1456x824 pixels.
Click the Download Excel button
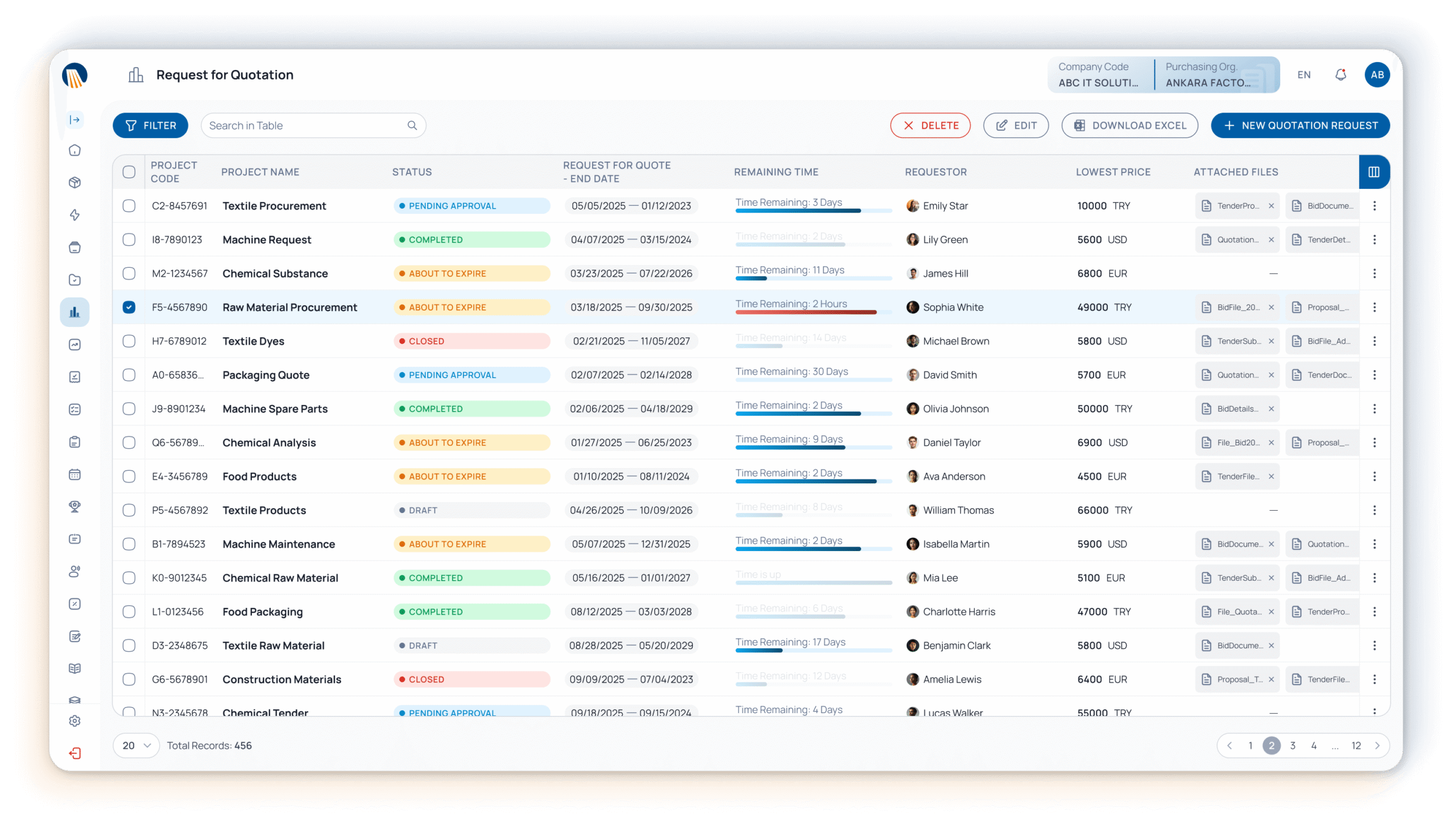[x=1130, y=126]
